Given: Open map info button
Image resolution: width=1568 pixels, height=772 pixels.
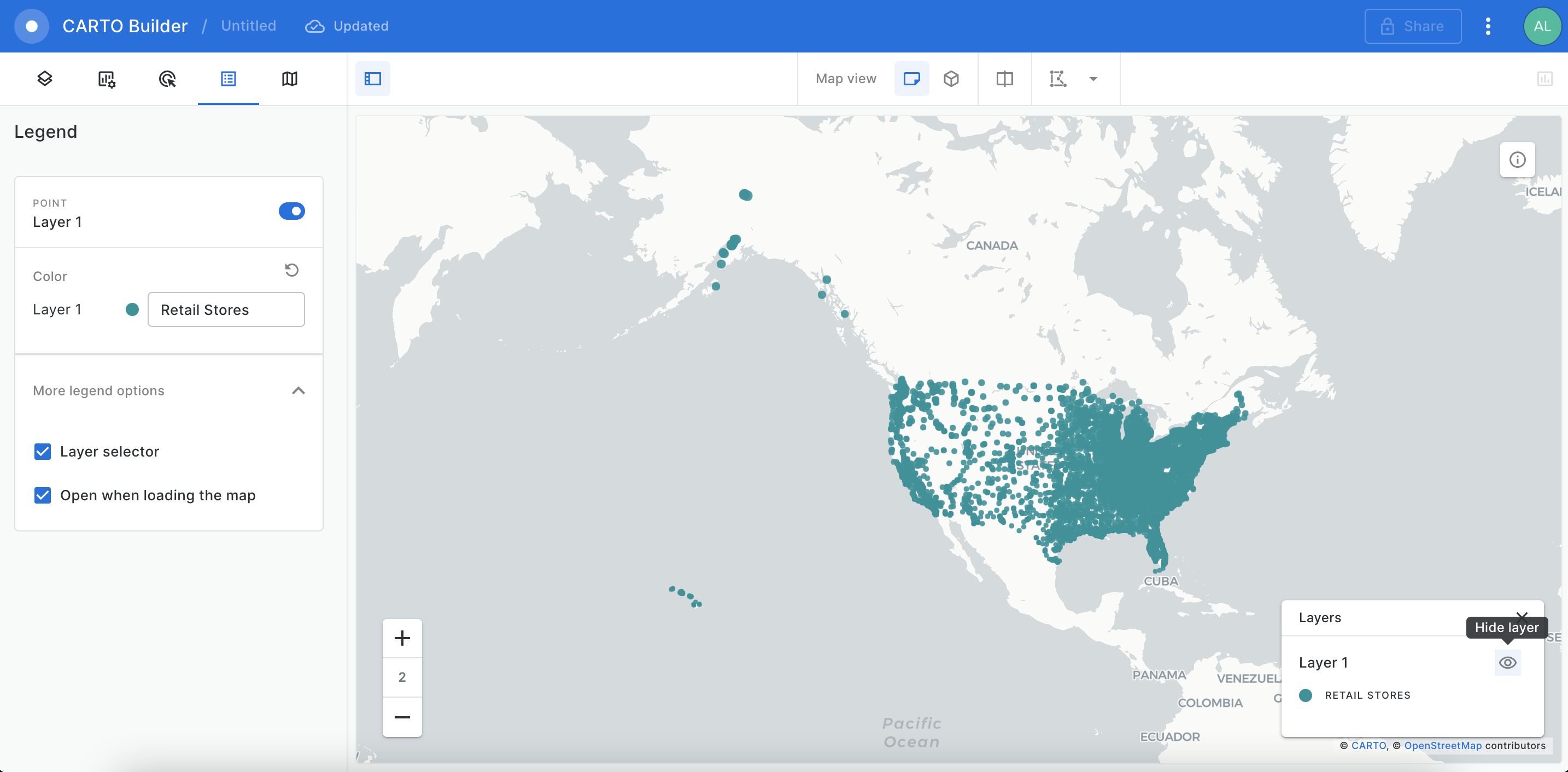Looking at the screenshot, I should coord(1517,160).
